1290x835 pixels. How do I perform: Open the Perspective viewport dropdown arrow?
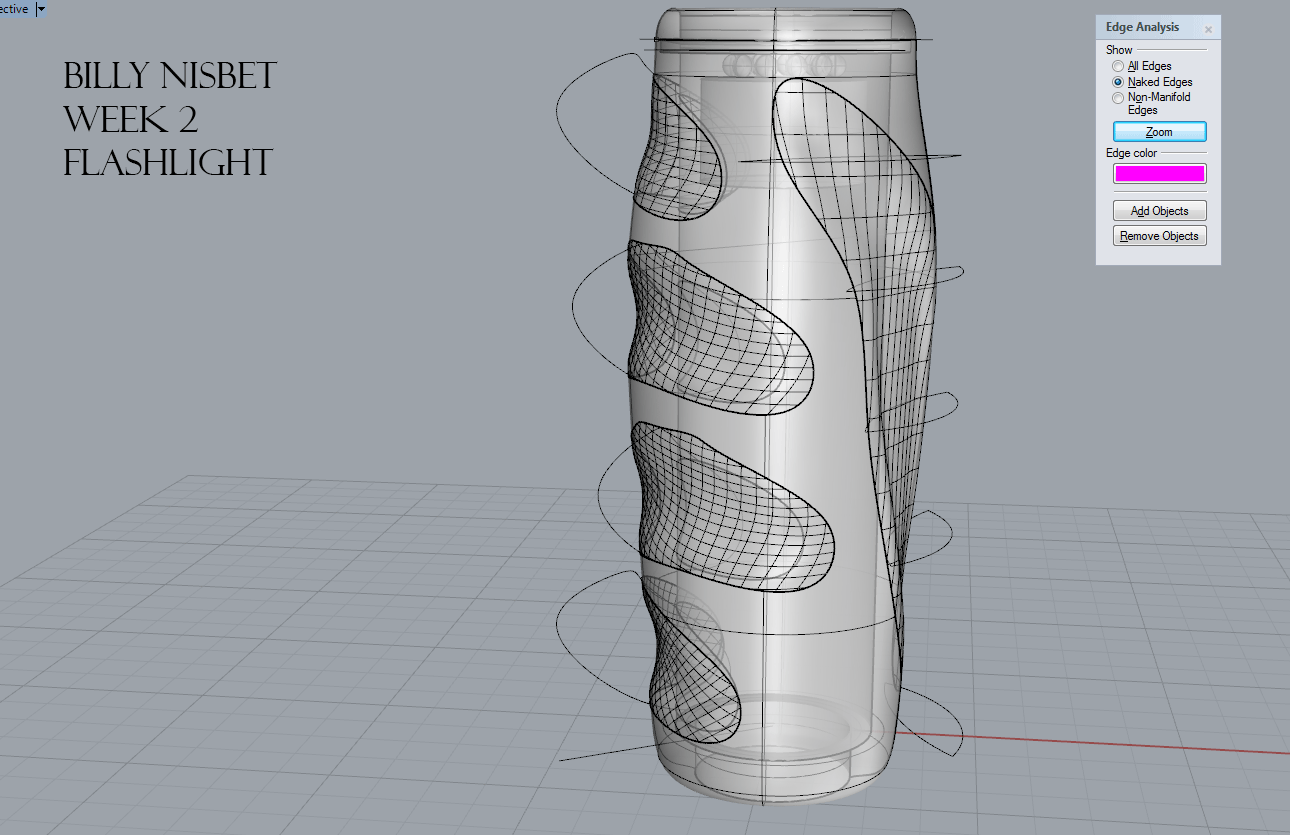(x=40, y=8)
